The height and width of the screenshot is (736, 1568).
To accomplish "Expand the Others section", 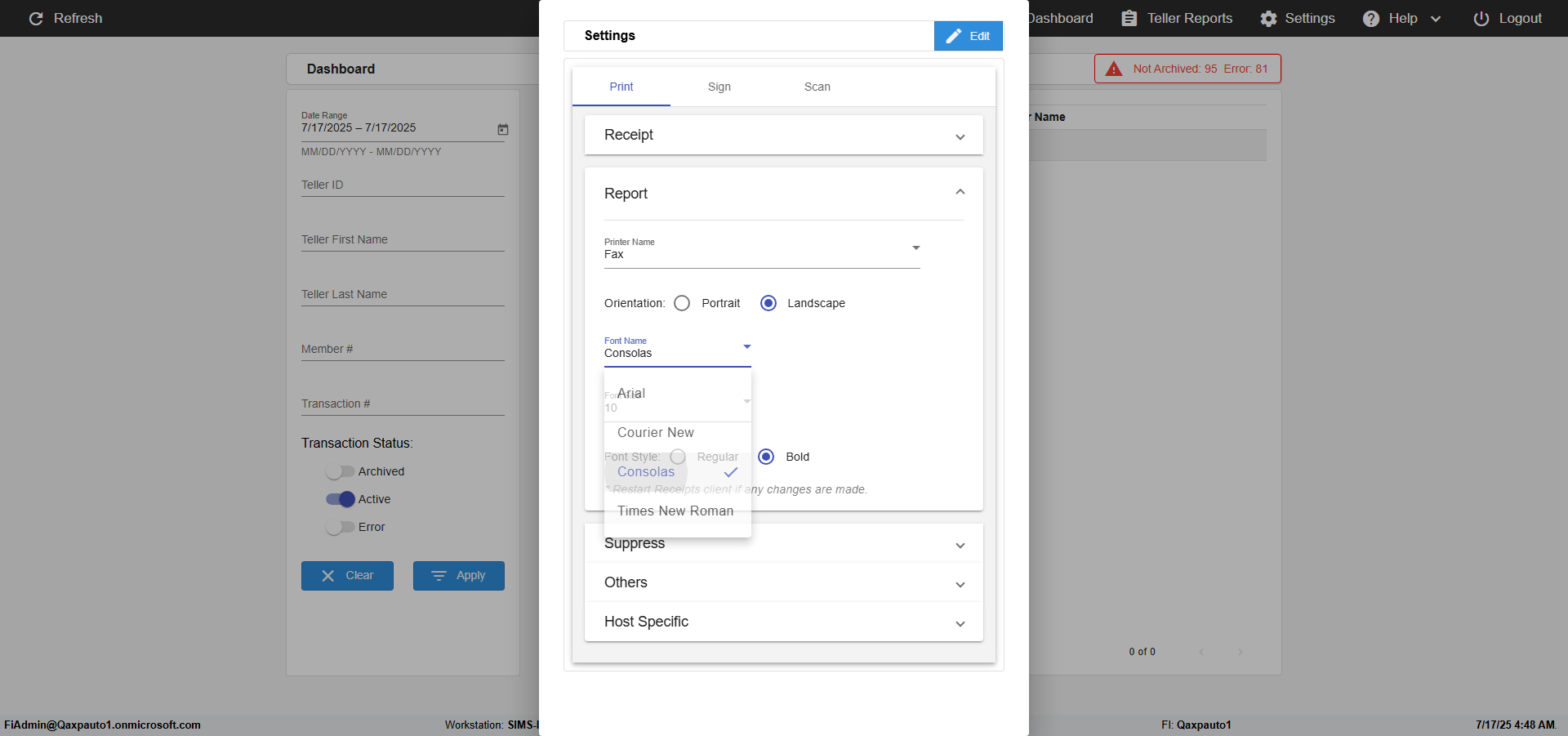I will [784, 582].
